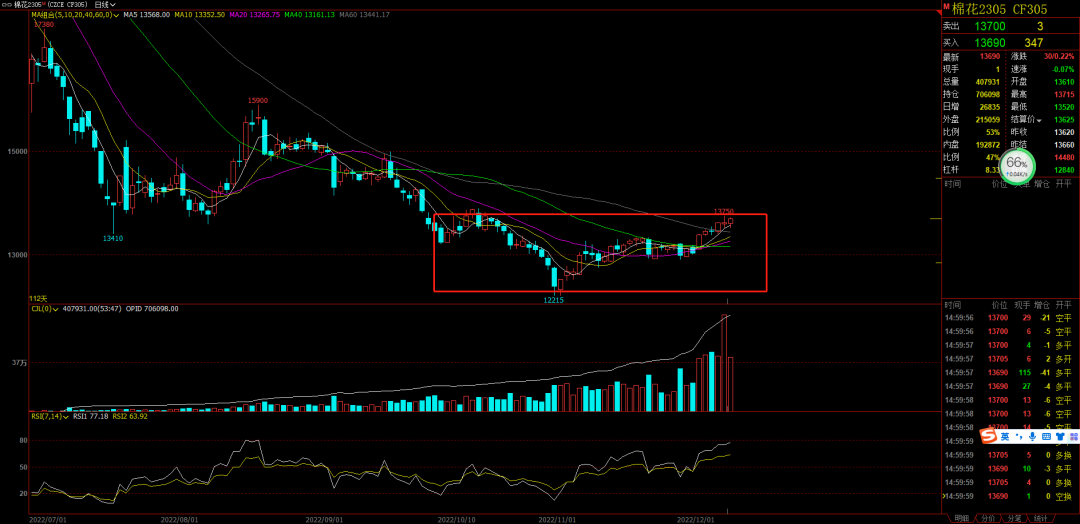Click the 12215 lowest price marker
This screenshot has width=1080, height=524.
(554, 300)
